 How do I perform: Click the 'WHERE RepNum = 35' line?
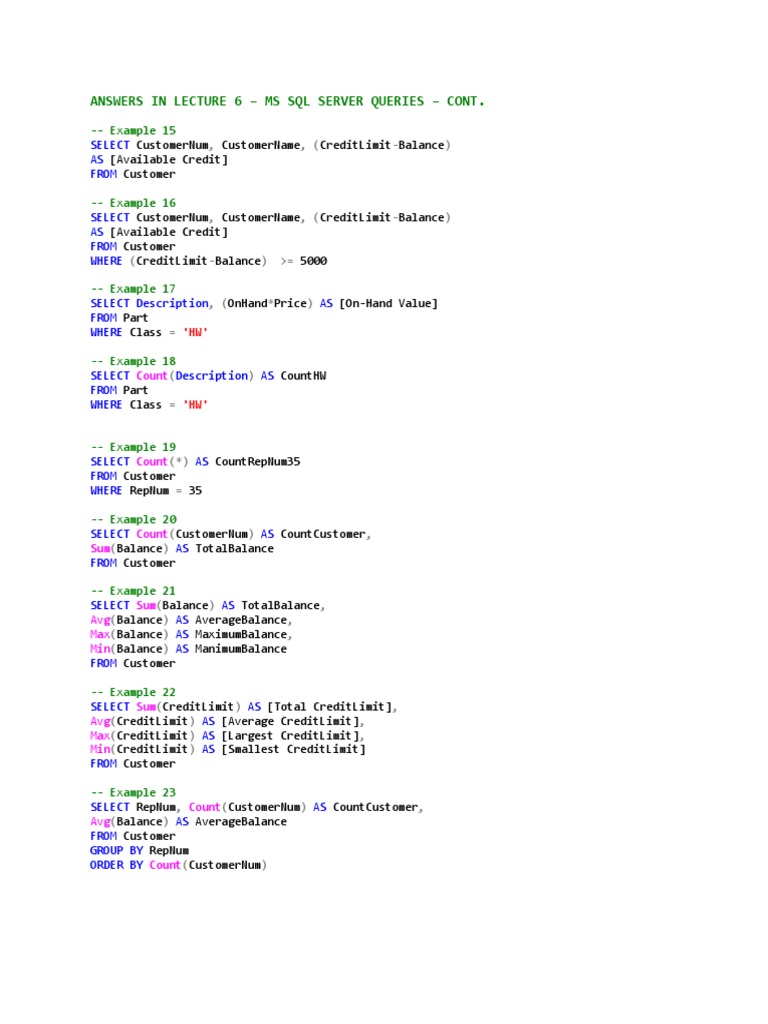tap(146, 490)
